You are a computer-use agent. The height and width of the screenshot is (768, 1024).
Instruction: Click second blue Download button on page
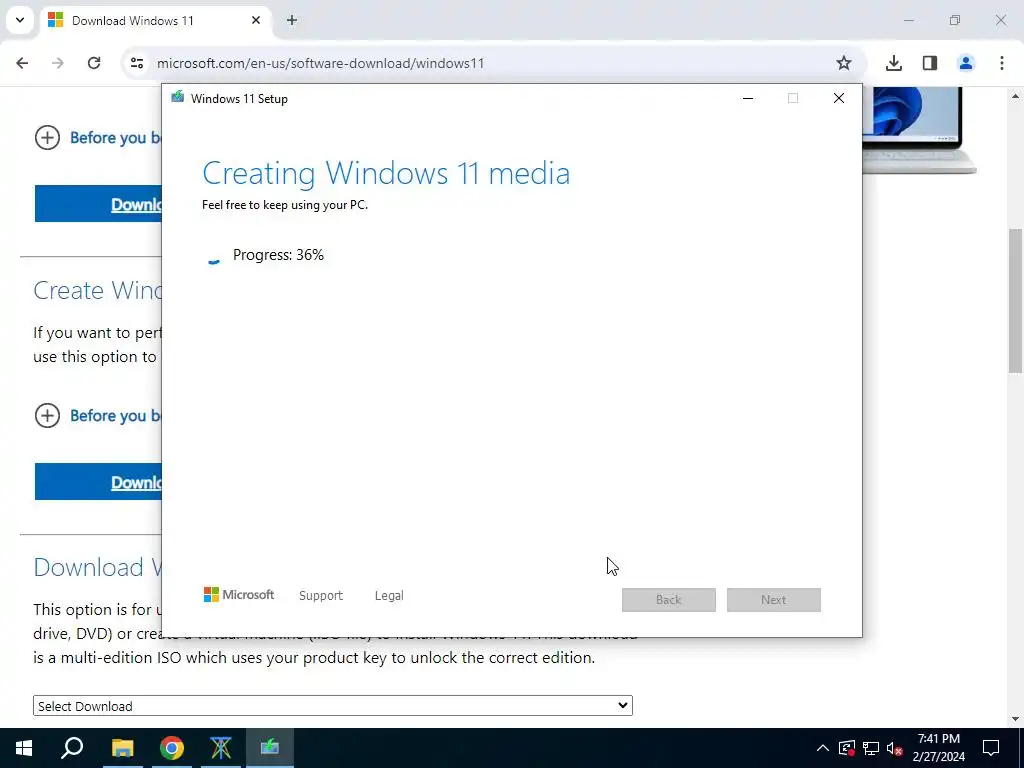coord(98,482)
